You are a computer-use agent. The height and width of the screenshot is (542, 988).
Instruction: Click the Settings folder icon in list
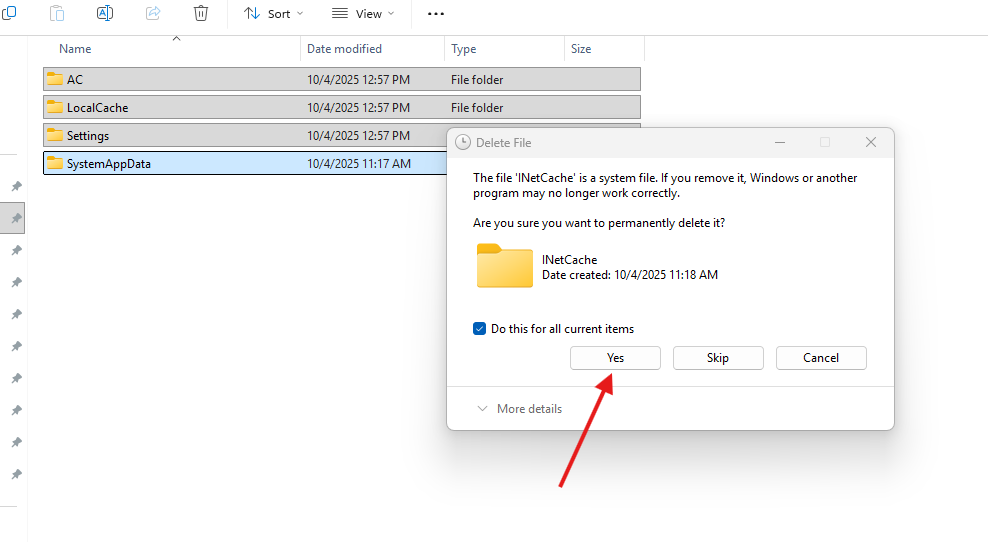[55, 135]
